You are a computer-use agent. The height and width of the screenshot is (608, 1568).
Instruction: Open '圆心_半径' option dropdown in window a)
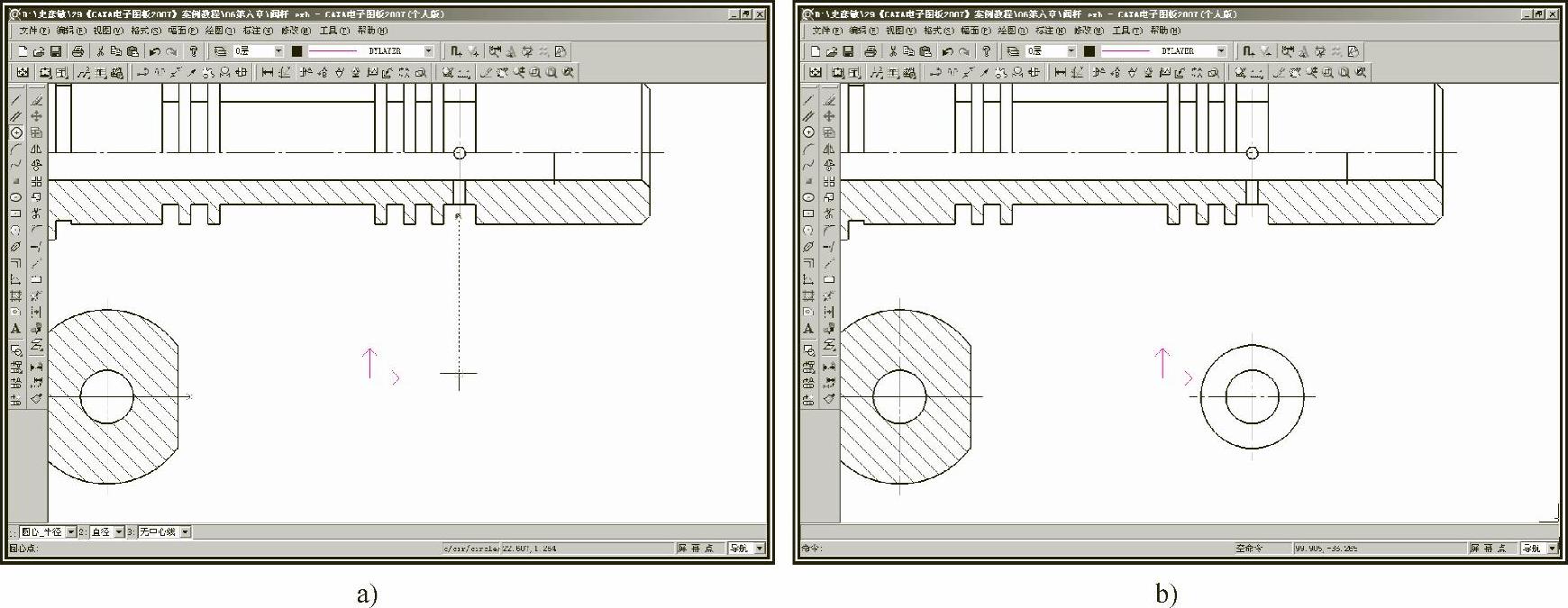click(x=71, y=532)
